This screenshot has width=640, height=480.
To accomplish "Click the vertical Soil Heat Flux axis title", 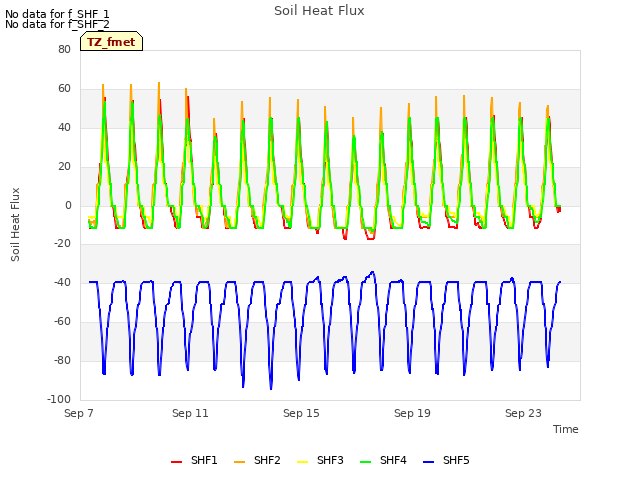I will 15,224.
